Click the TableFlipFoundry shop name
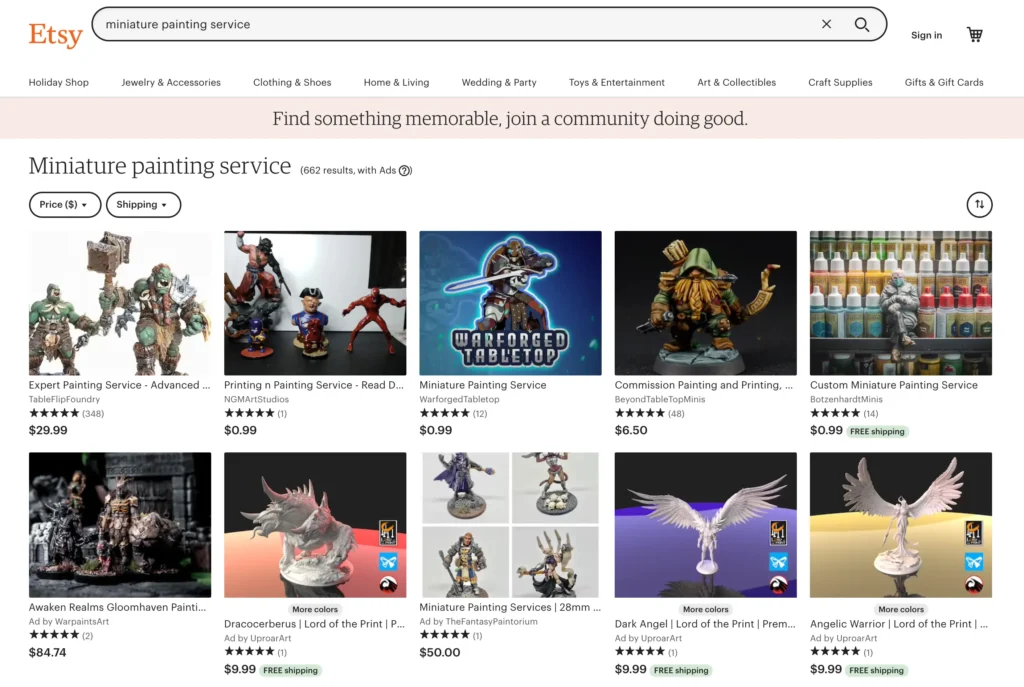Screen dimensions: 1024x687 point(65,400)
